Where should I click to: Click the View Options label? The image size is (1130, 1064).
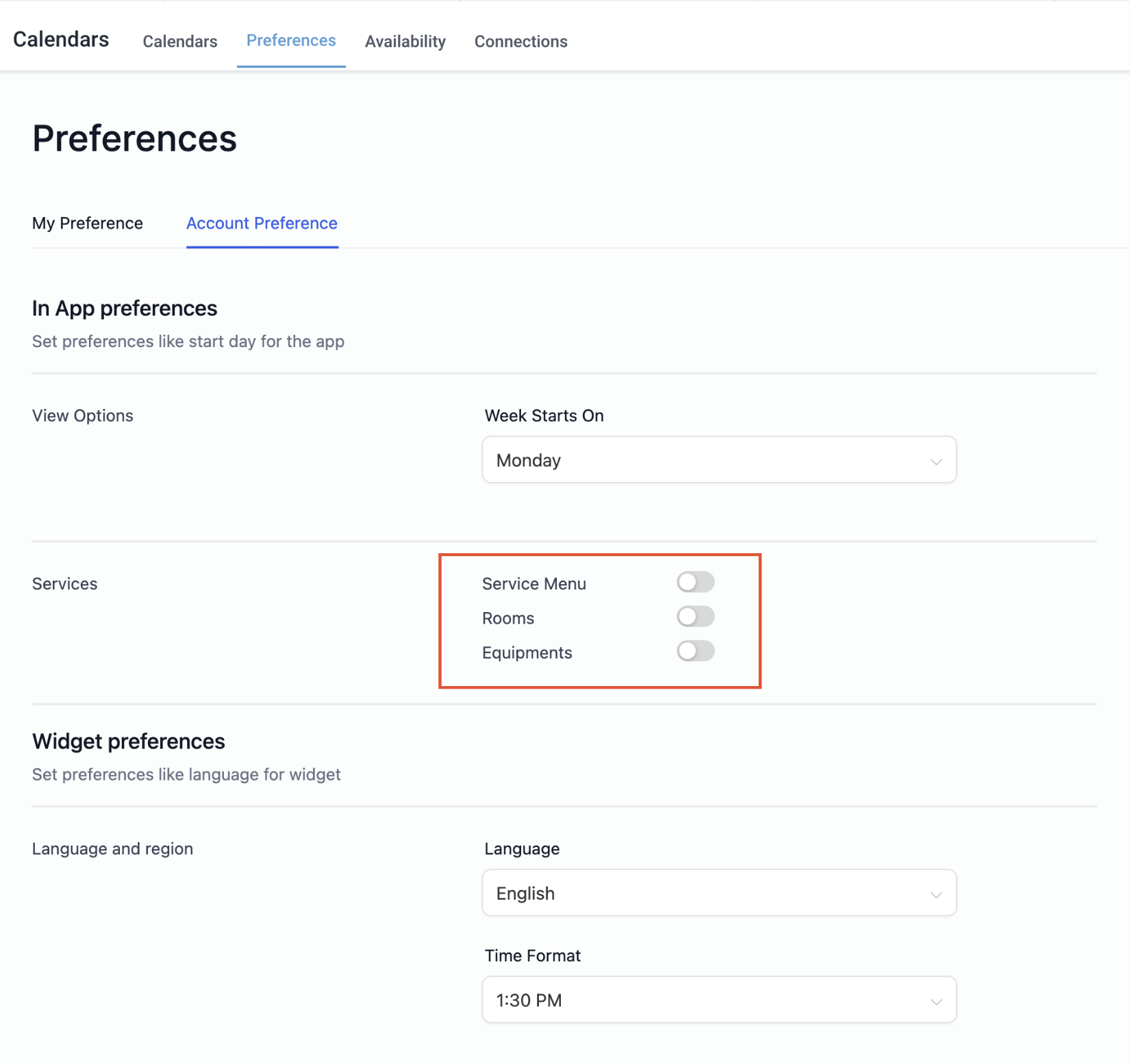[83, 416]
